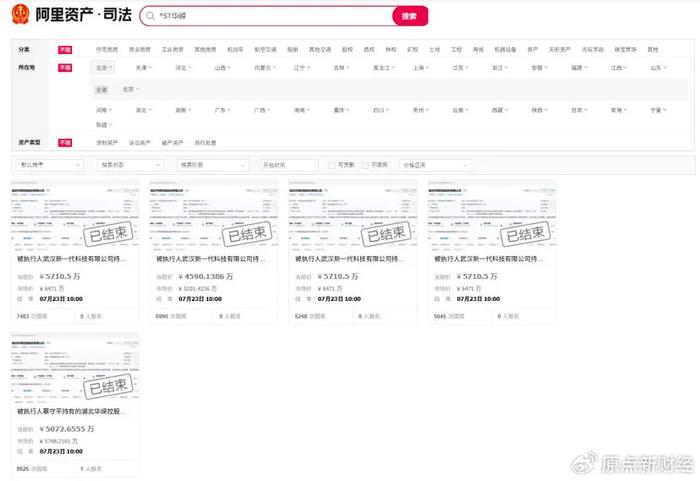Open the 拍卖阶段 dropdown
700x481 pixels.
(x=212, y=165)
